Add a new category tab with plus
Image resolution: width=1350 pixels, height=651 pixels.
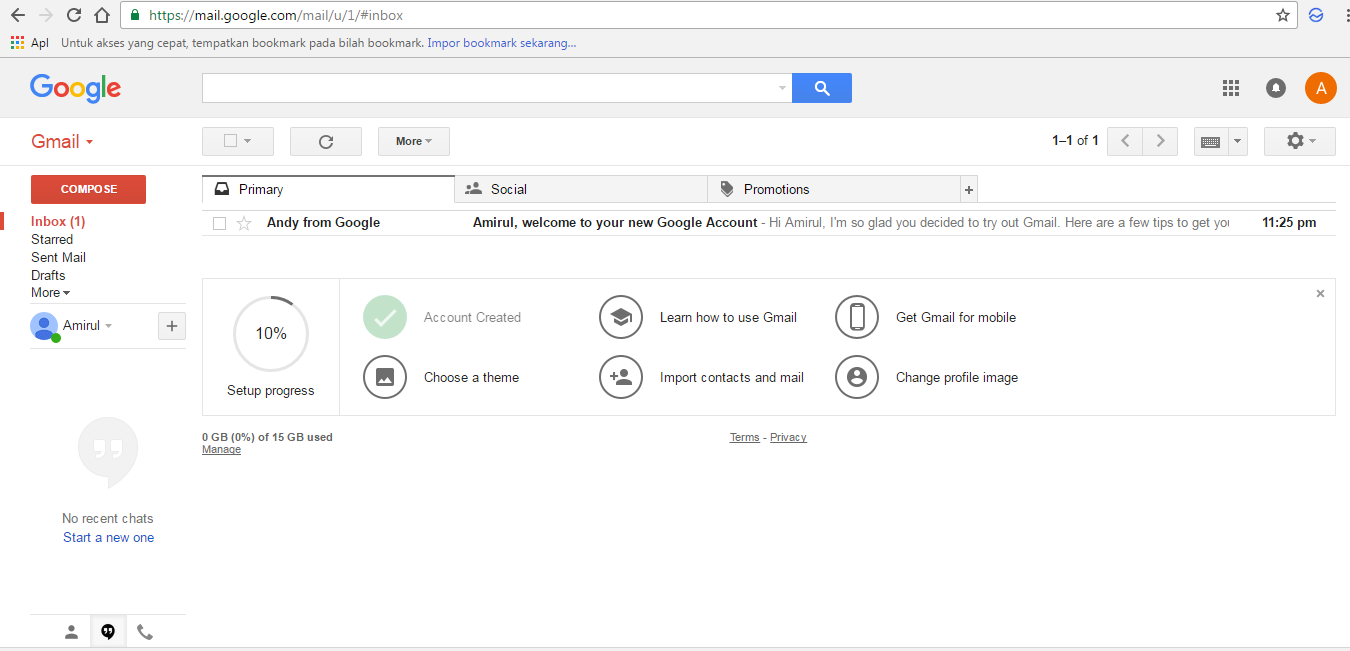968,189
